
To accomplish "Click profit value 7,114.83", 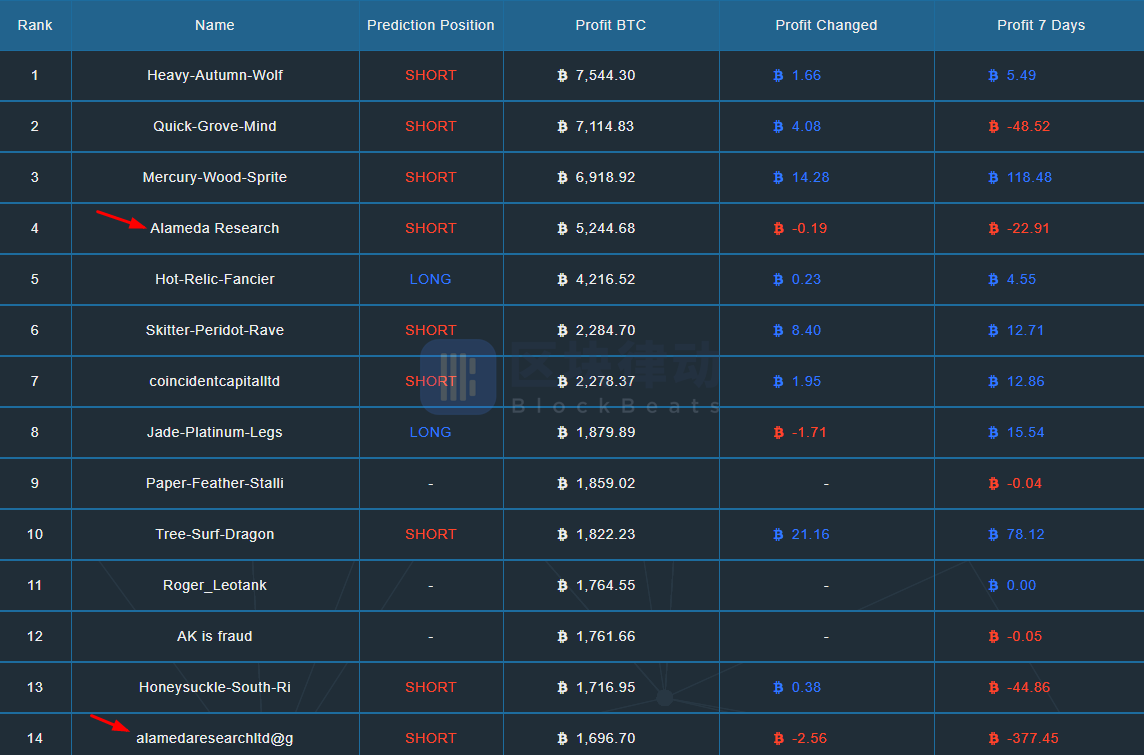I will [x=605, y=126].
